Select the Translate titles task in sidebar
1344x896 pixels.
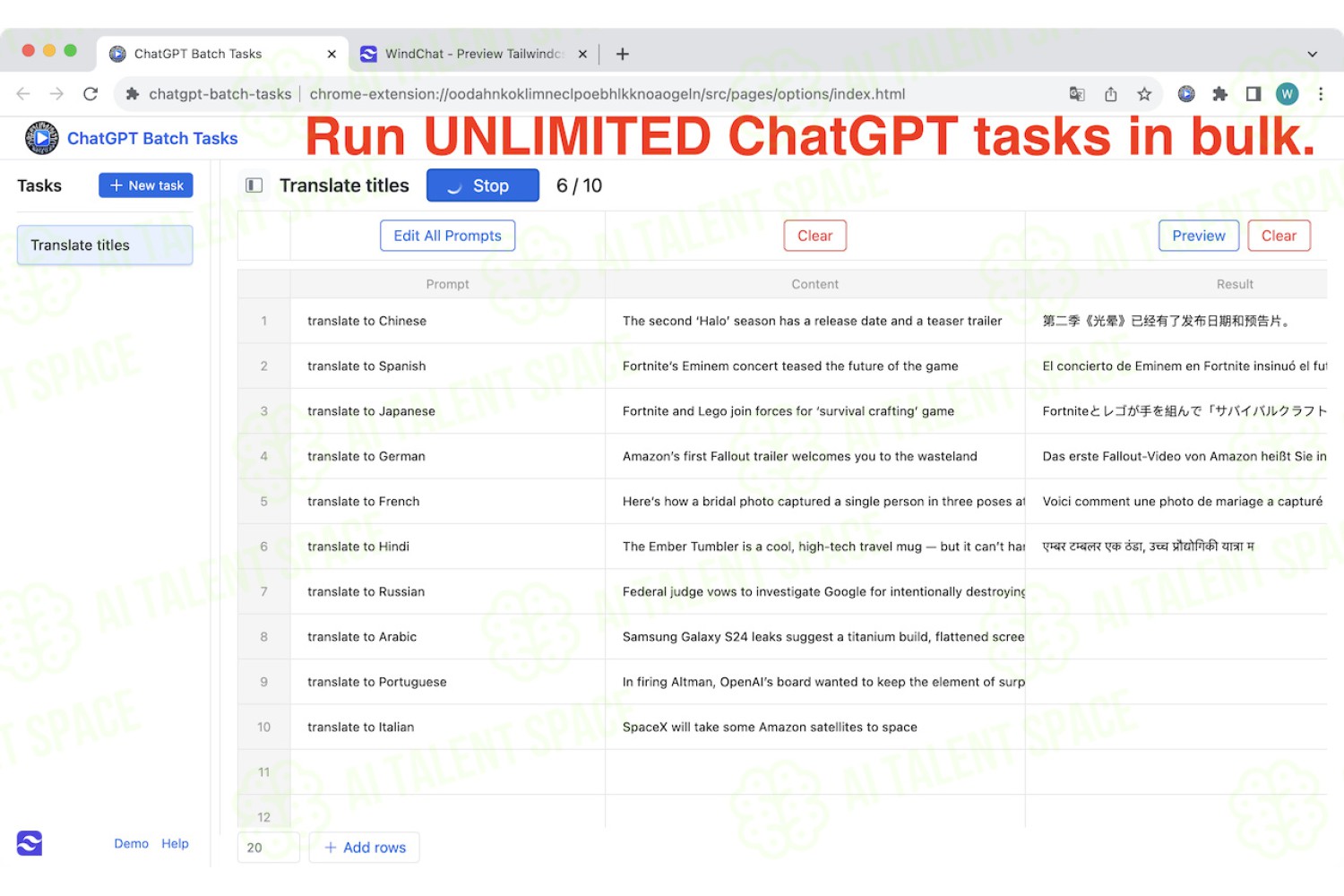tap(105, 246)
